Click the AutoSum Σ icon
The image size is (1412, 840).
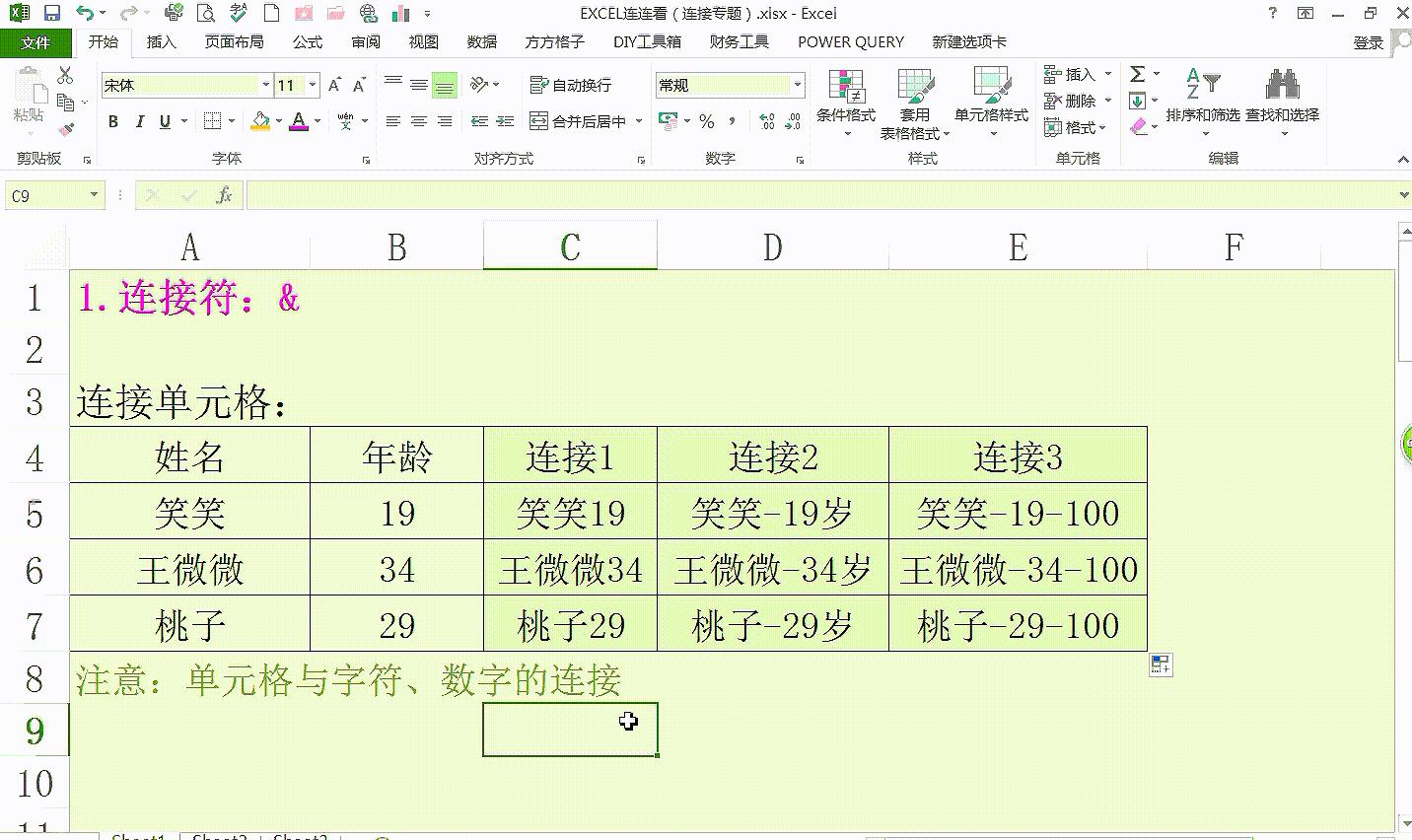point(1139,72)
